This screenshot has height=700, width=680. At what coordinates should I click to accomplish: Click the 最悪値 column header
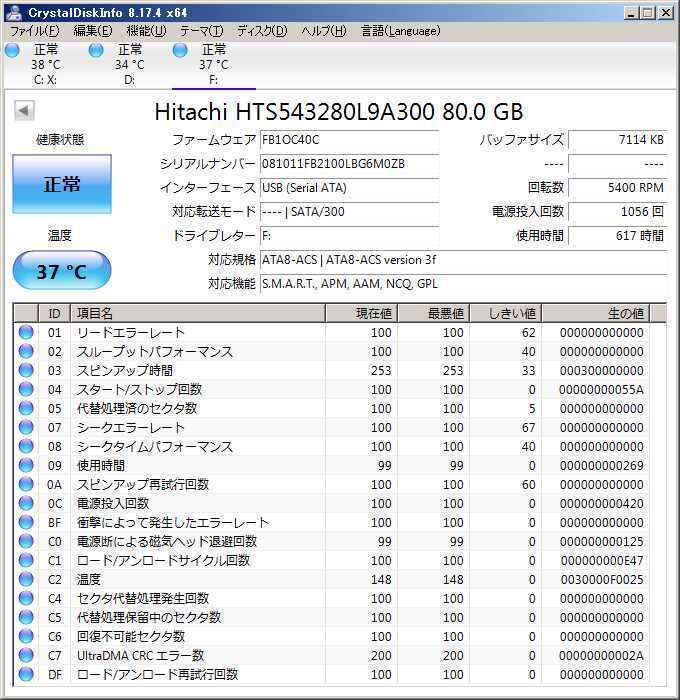(x=434, y=313)
